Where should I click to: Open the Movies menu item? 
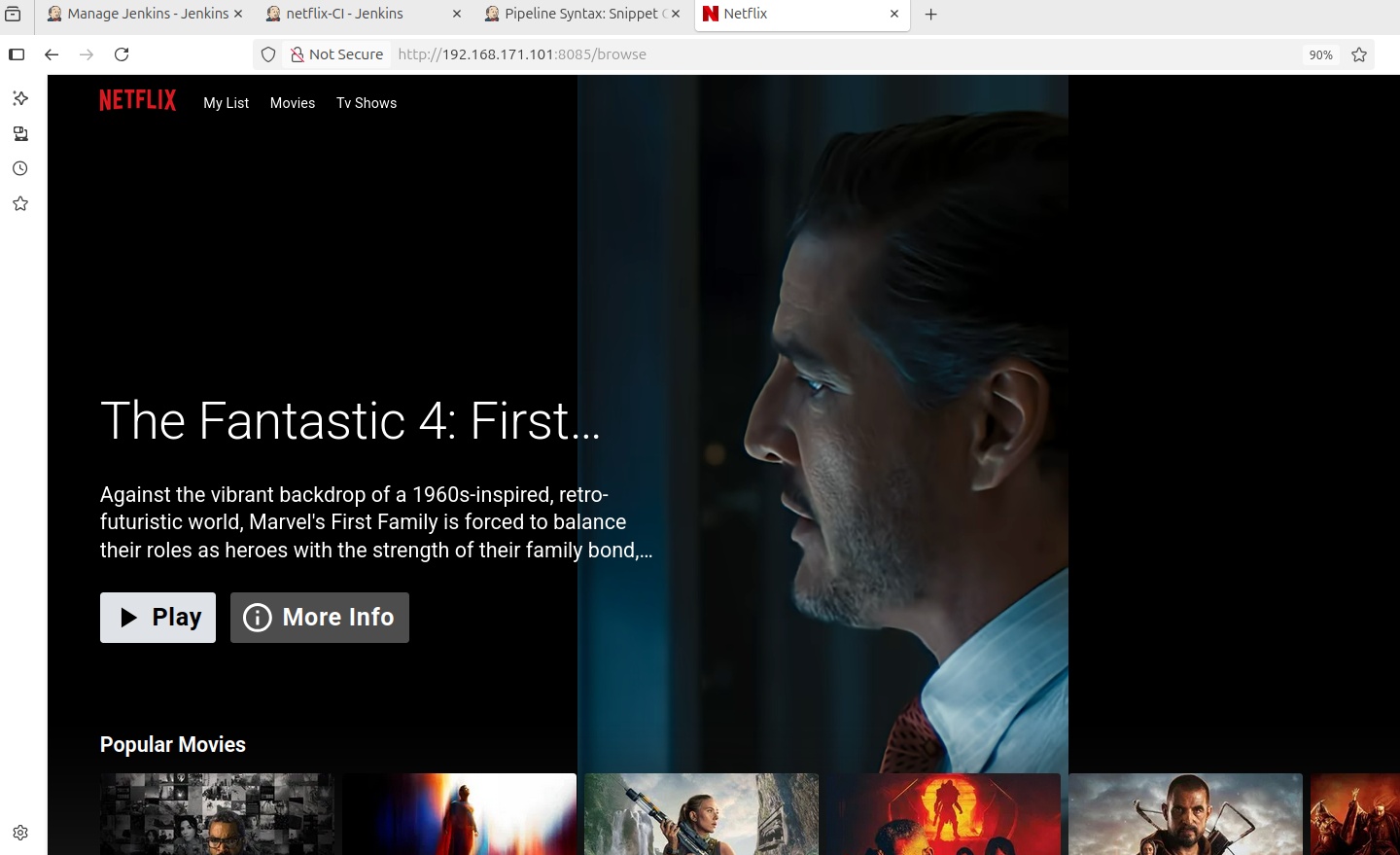pos(293,103)
